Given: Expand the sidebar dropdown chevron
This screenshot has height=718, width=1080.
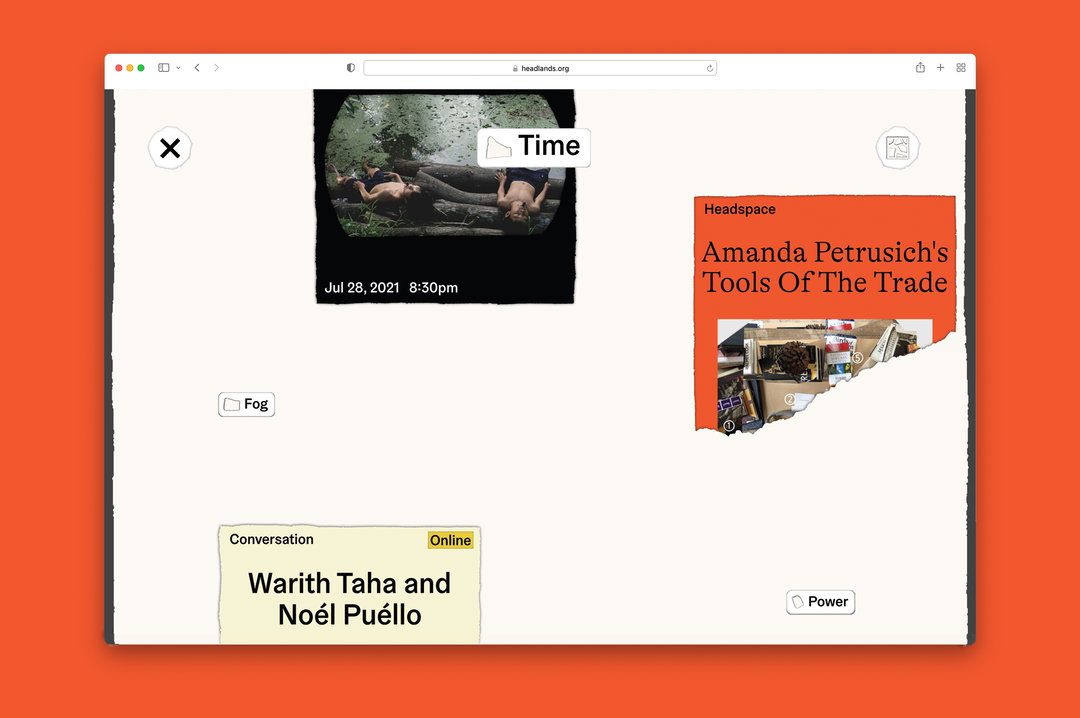Looking at the screenshot, I should 178,68.
